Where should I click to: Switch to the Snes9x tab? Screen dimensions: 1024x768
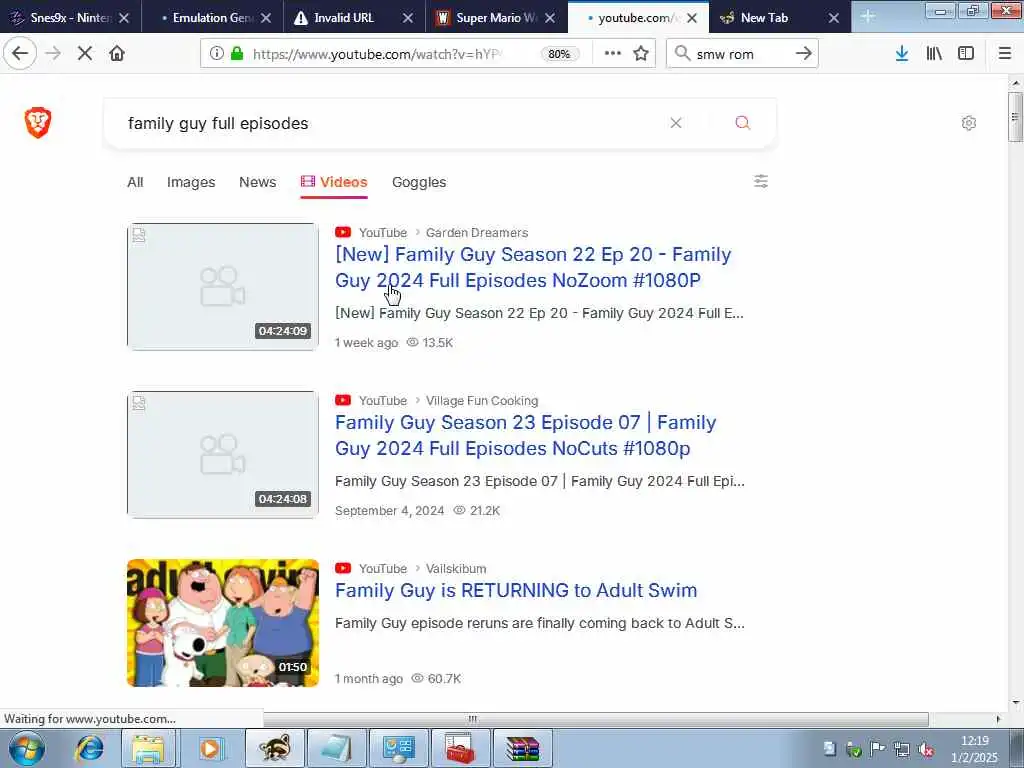(71, 18)
